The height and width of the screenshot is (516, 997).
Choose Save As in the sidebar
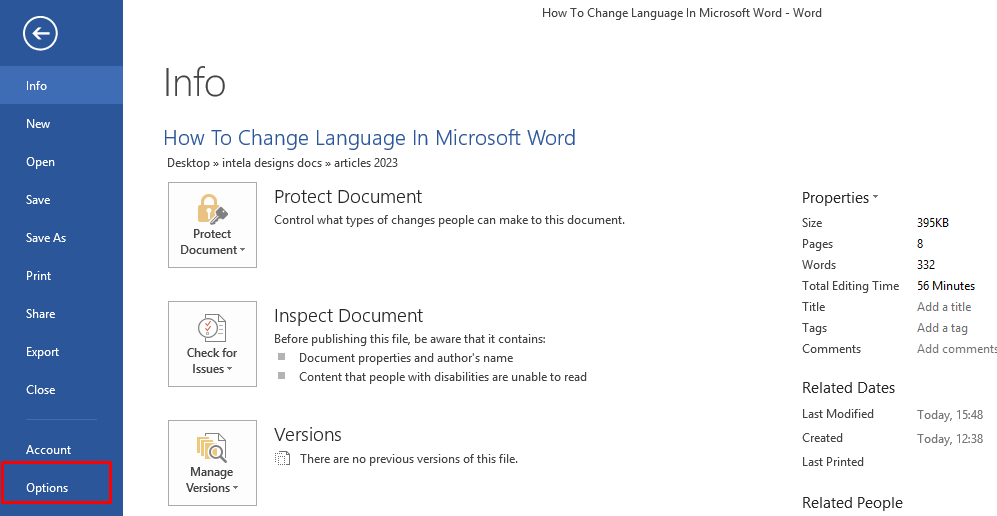point(61,238)
